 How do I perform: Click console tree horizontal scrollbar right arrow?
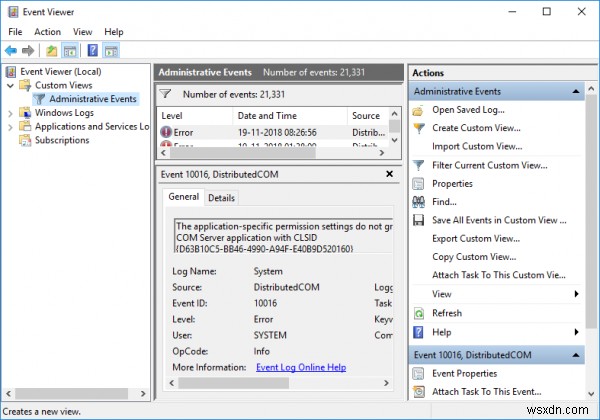(143, 394)
